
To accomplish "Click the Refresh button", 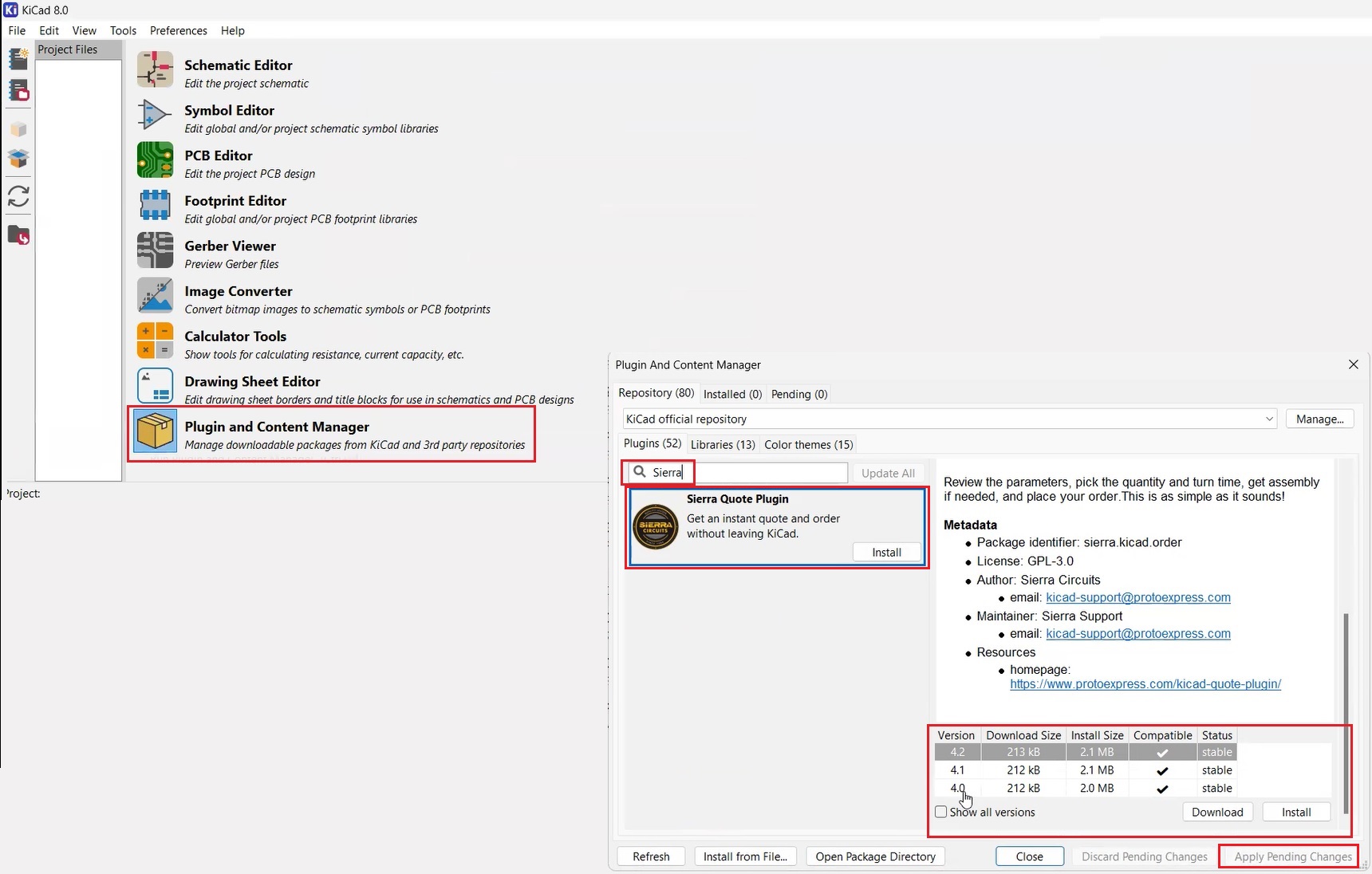I will click(x=651, y=856).
